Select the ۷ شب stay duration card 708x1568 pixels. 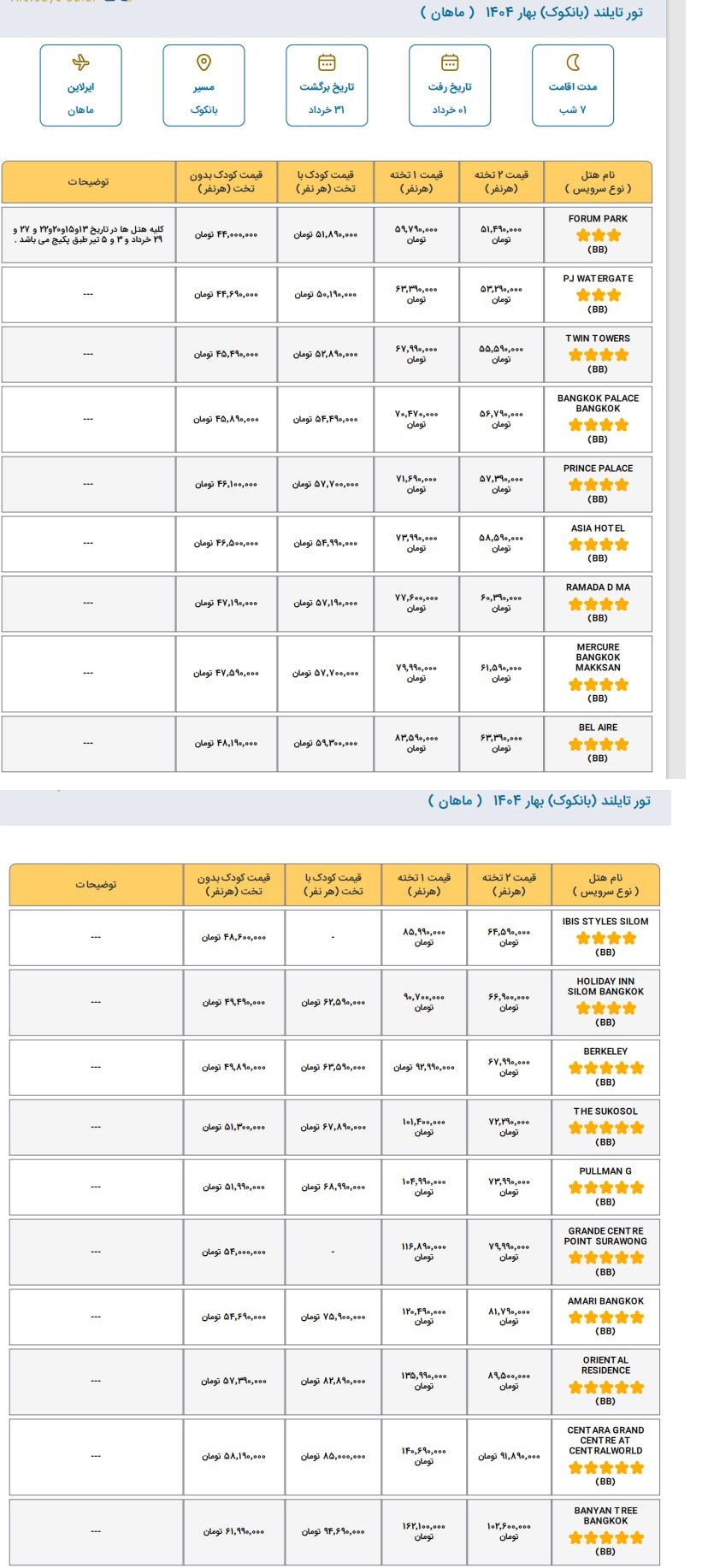click(x=573, y=85)
